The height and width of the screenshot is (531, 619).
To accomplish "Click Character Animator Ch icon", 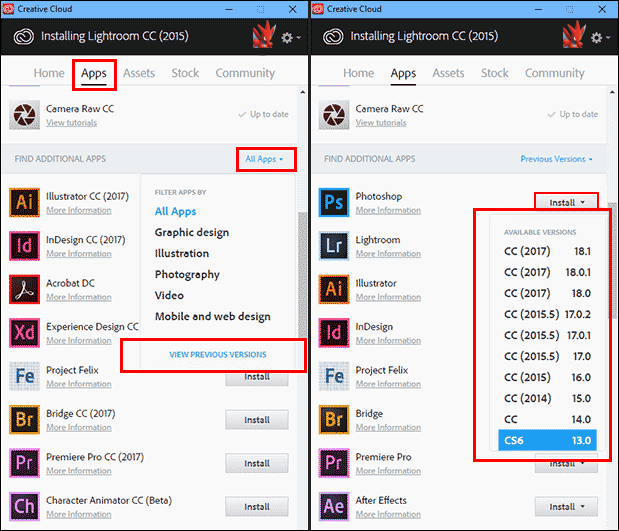I will 24,507.
